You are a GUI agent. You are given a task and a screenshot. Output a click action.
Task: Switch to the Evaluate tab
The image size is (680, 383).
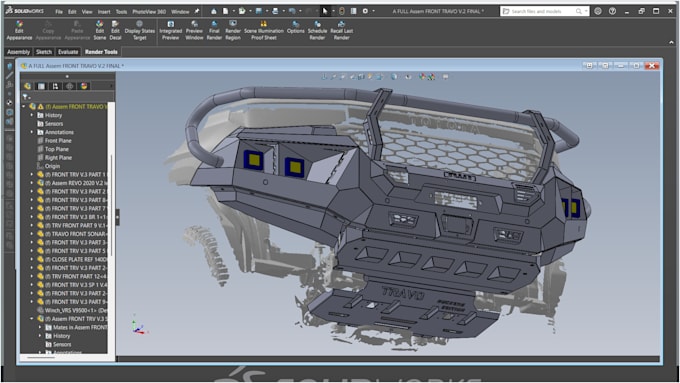coord(68,52)
